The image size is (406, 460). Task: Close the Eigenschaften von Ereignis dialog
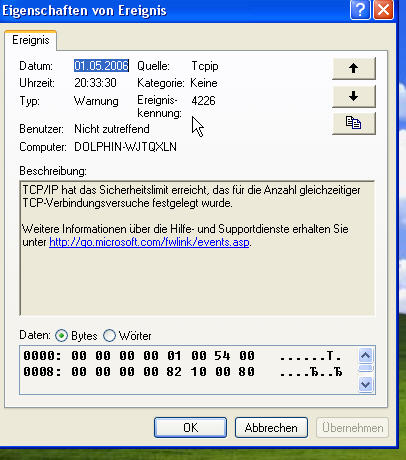(x=383, y=10)
